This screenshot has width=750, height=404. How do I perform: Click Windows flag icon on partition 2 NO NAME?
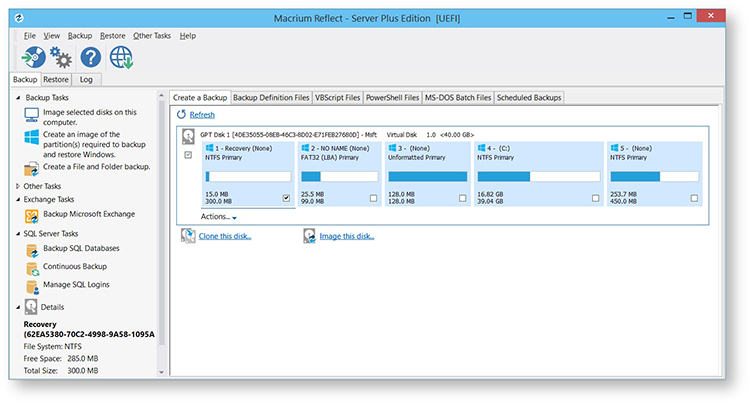pyautogui.click(x=305, y=148)
